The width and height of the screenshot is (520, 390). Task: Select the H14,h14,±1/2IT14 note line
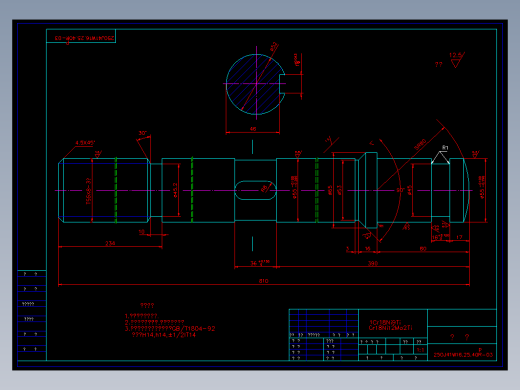point(164,335)
